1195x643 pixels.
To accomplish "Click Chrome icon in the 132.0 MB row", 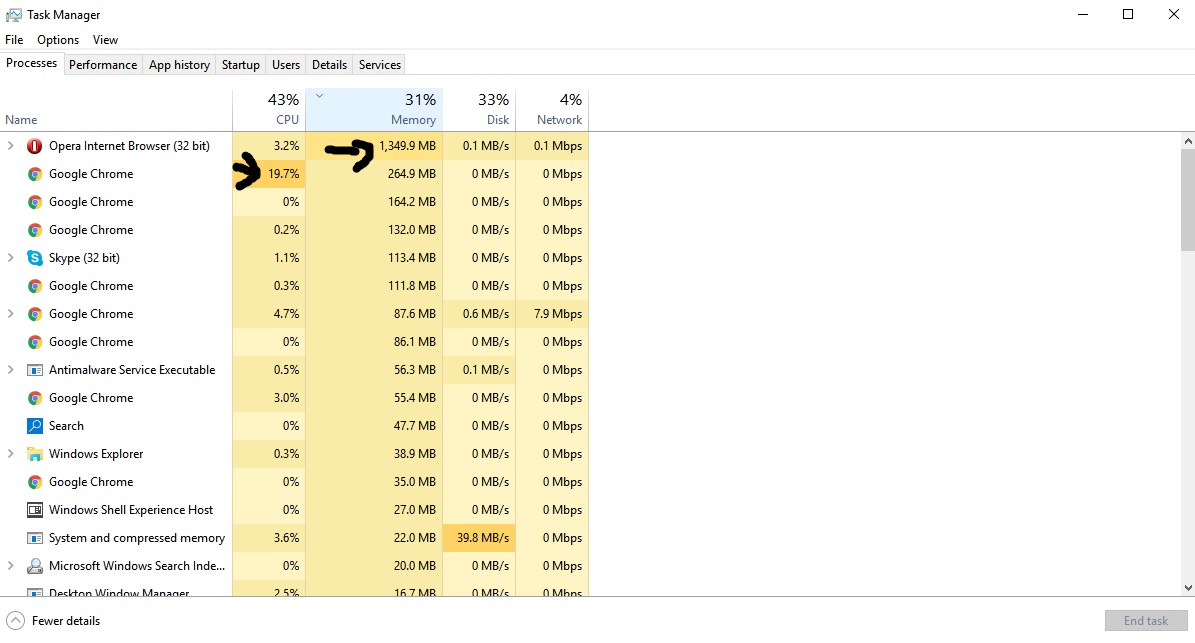I will (x=34, y=230).
